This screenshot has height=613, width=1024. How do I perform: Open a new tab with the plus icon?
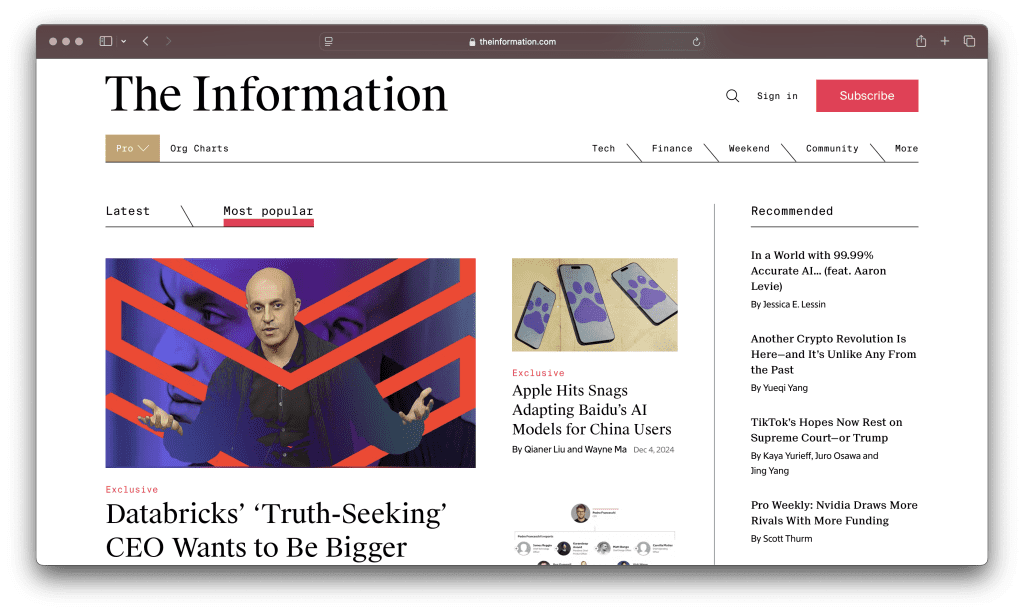[944, 41]
